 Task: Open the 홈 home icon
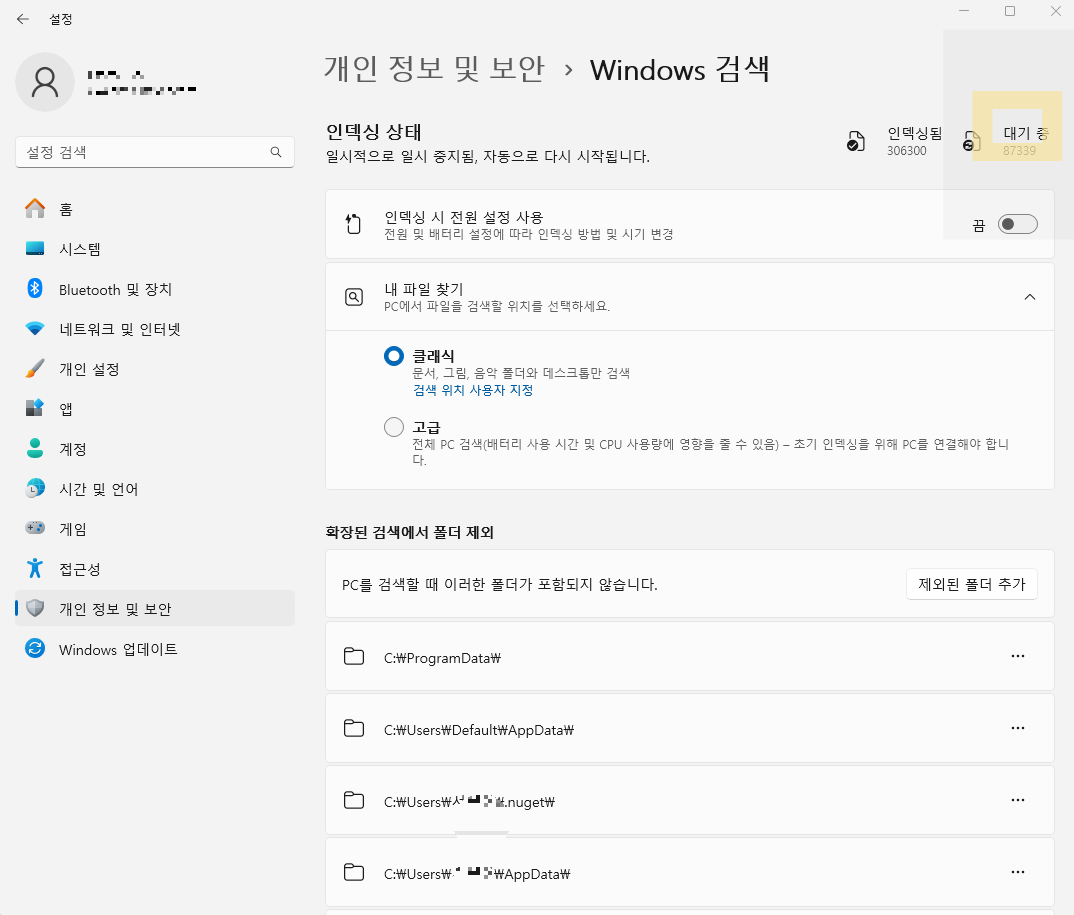[35, 209]
